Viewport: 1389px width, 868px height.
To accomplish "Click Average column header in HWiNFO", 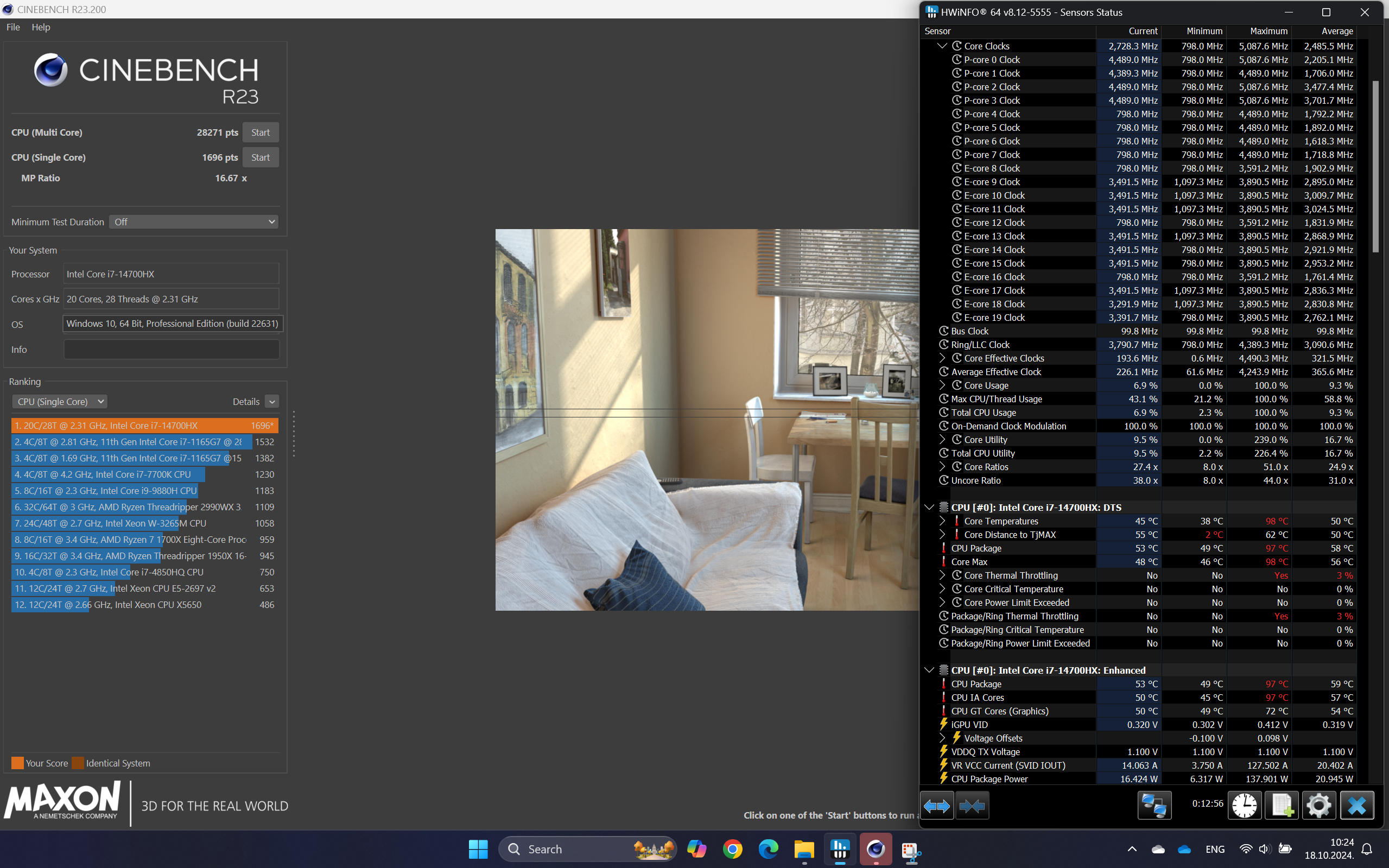I will pyautogui.click(x=1324, y=31).
